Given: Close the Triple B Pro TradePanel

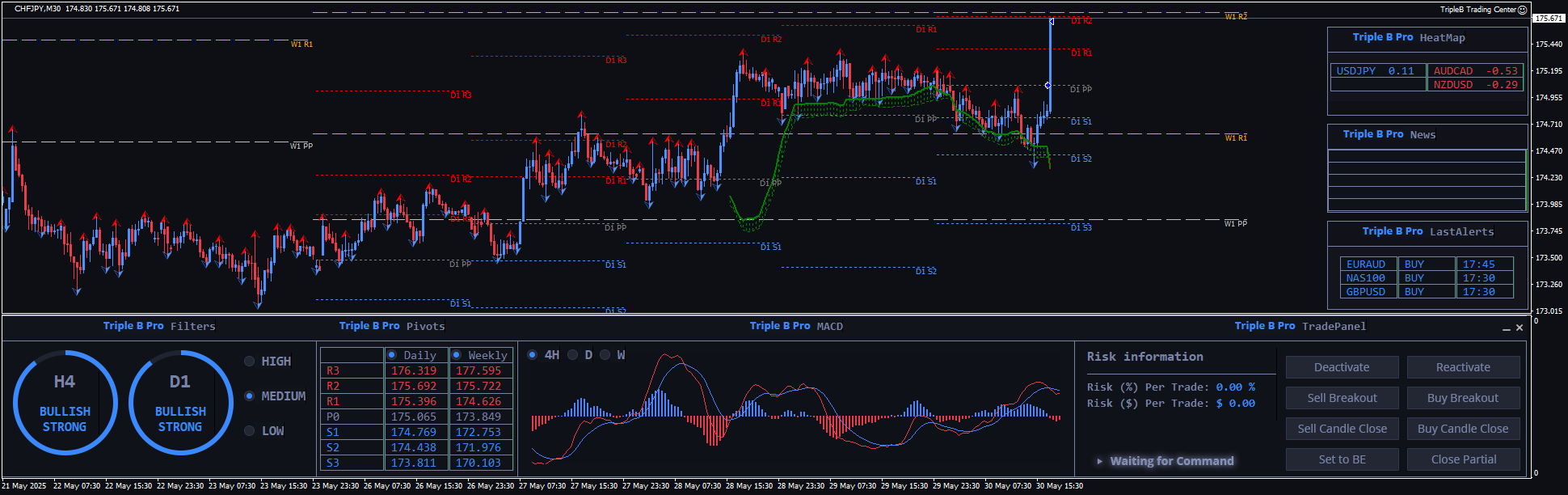Looking at the screenshot, I should [x=1520, y=328].
